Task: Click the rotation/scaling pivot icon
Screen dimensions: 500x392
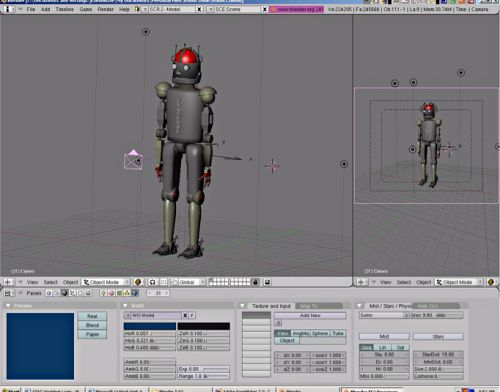Action: pyautogui.click(x=153, y=282)
